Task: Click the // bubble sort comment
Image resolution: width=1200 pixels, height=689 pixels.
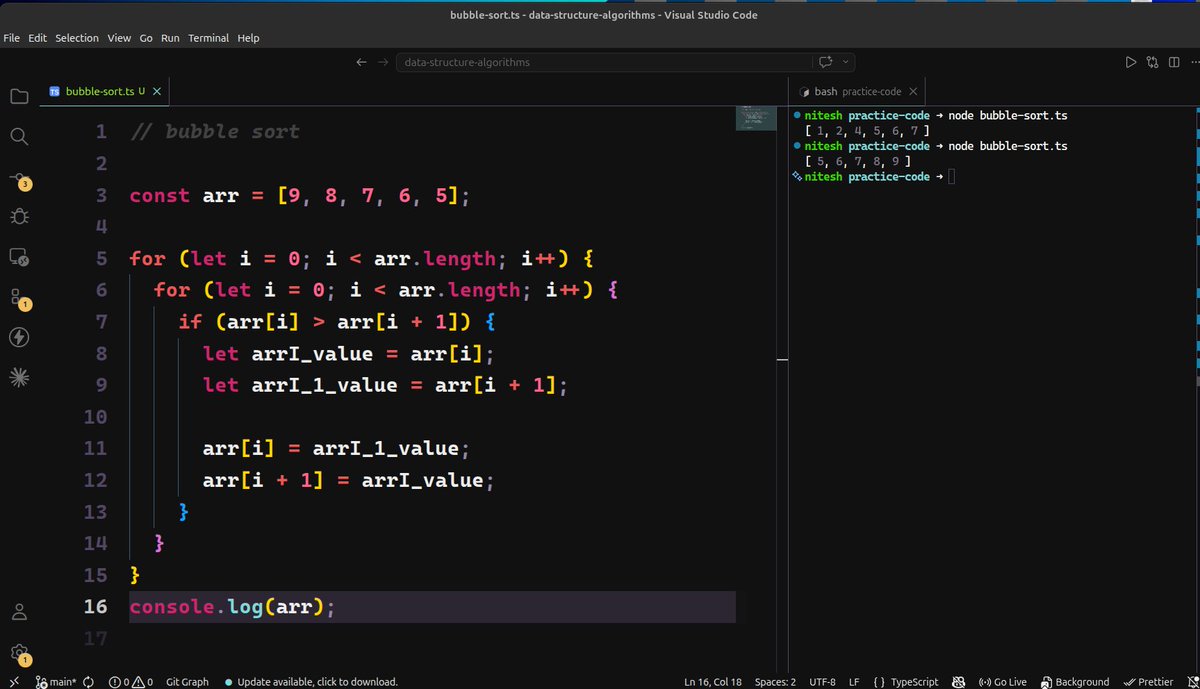Action: coord(214,131)
